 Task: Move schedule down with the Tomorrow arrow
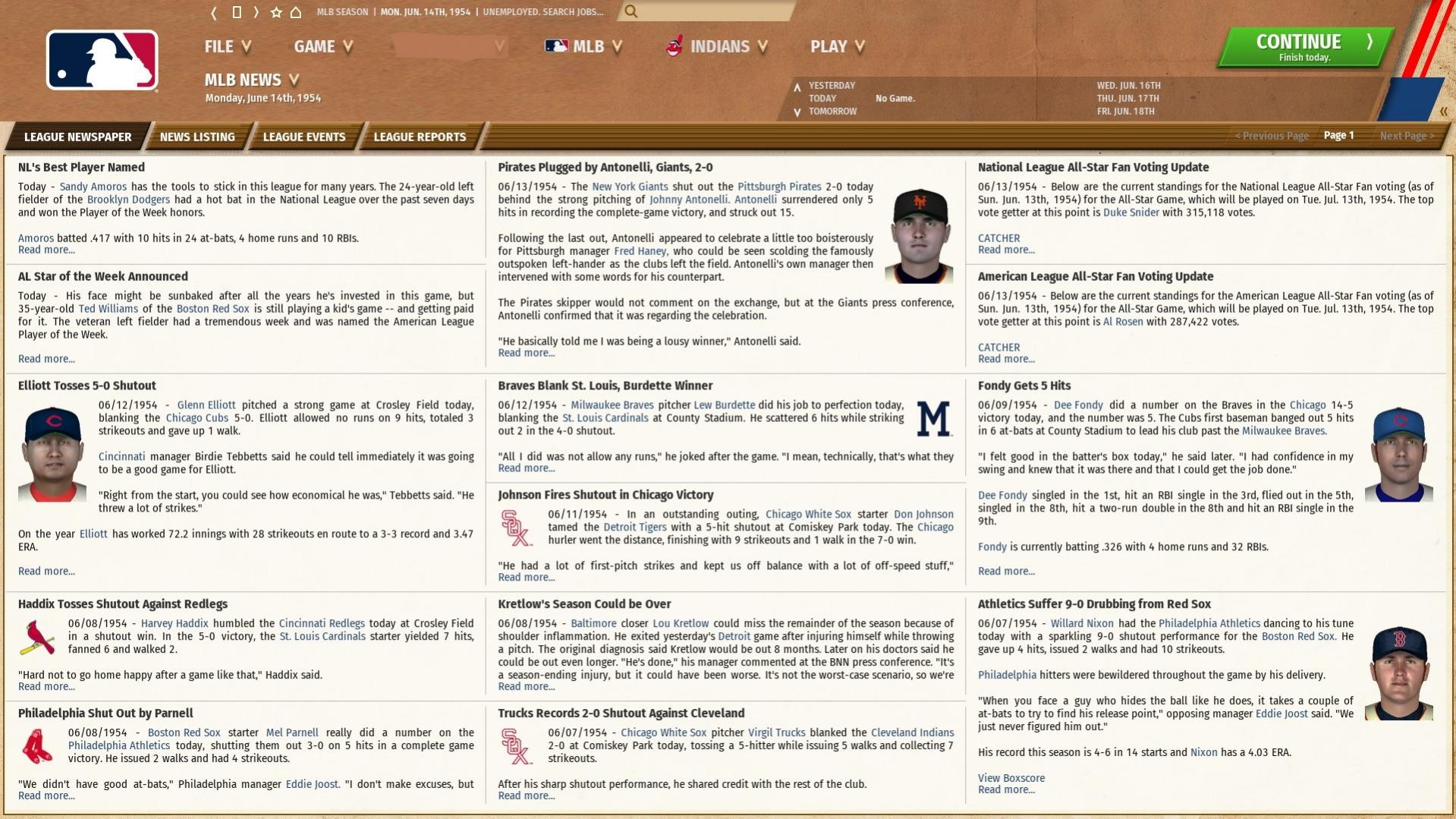797,112
